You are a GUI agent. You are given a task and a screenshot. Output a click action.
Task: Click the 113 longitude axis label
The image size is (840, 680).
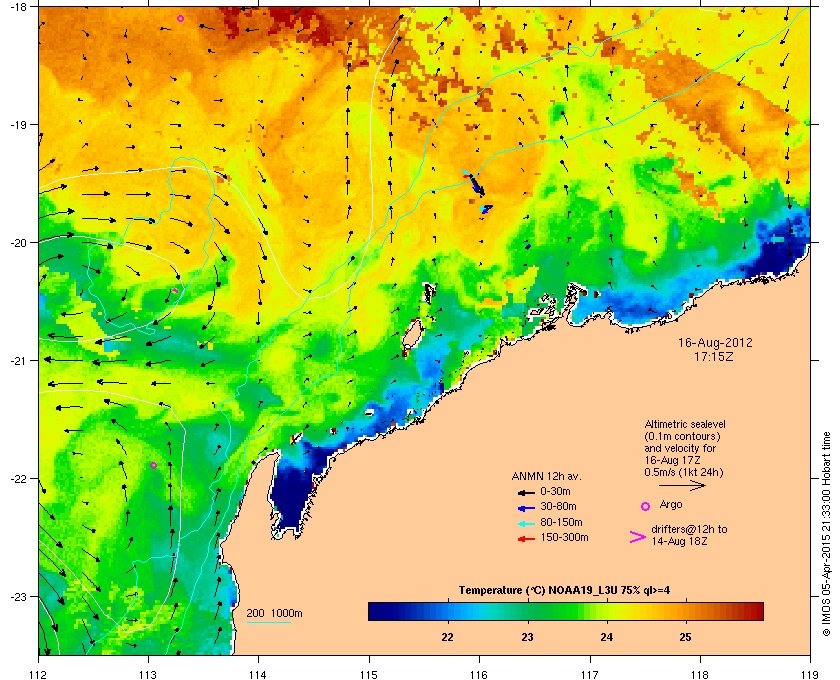coord(148,675)
